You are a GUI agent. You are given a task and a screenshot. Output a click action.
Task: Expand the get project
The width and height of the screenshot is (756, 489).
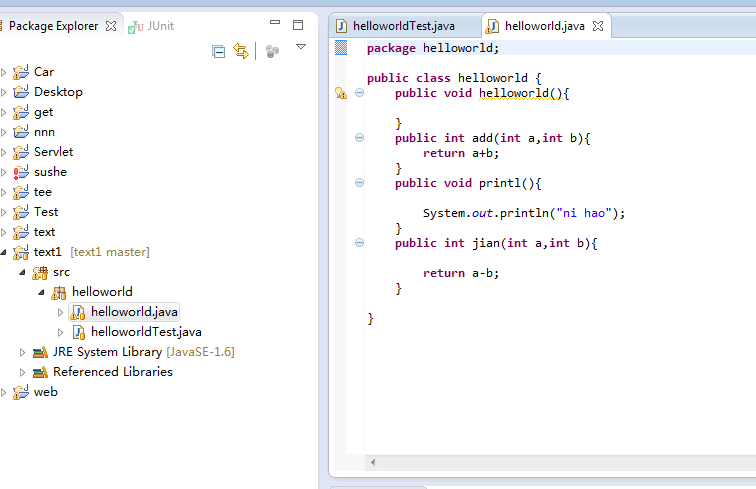(x=4, y=112)
